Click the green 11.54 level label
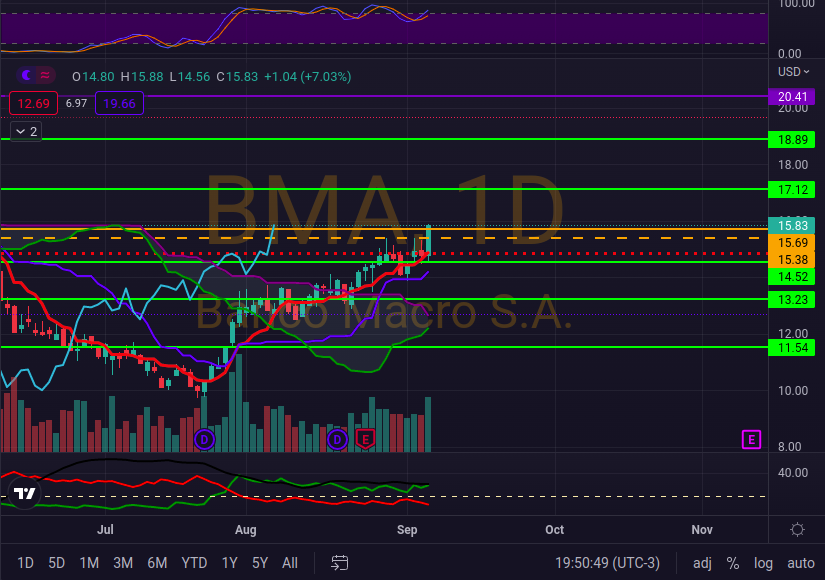825x580 pixels. coord(792,347)
